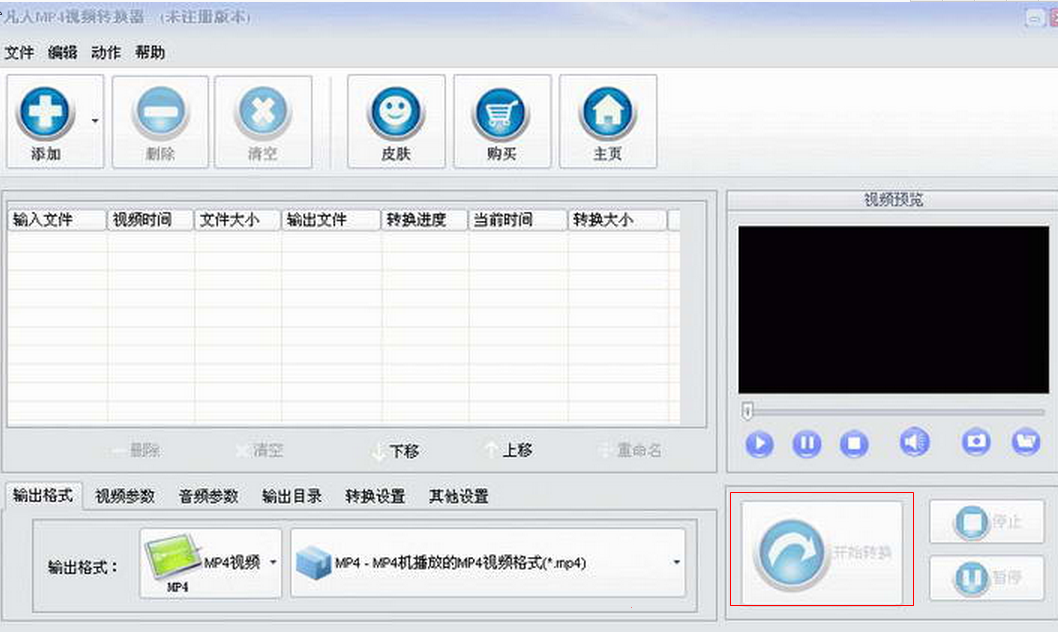Open the 购买 (Buy) shopping cart icon
1058x632 pixels.
(501, 112)
